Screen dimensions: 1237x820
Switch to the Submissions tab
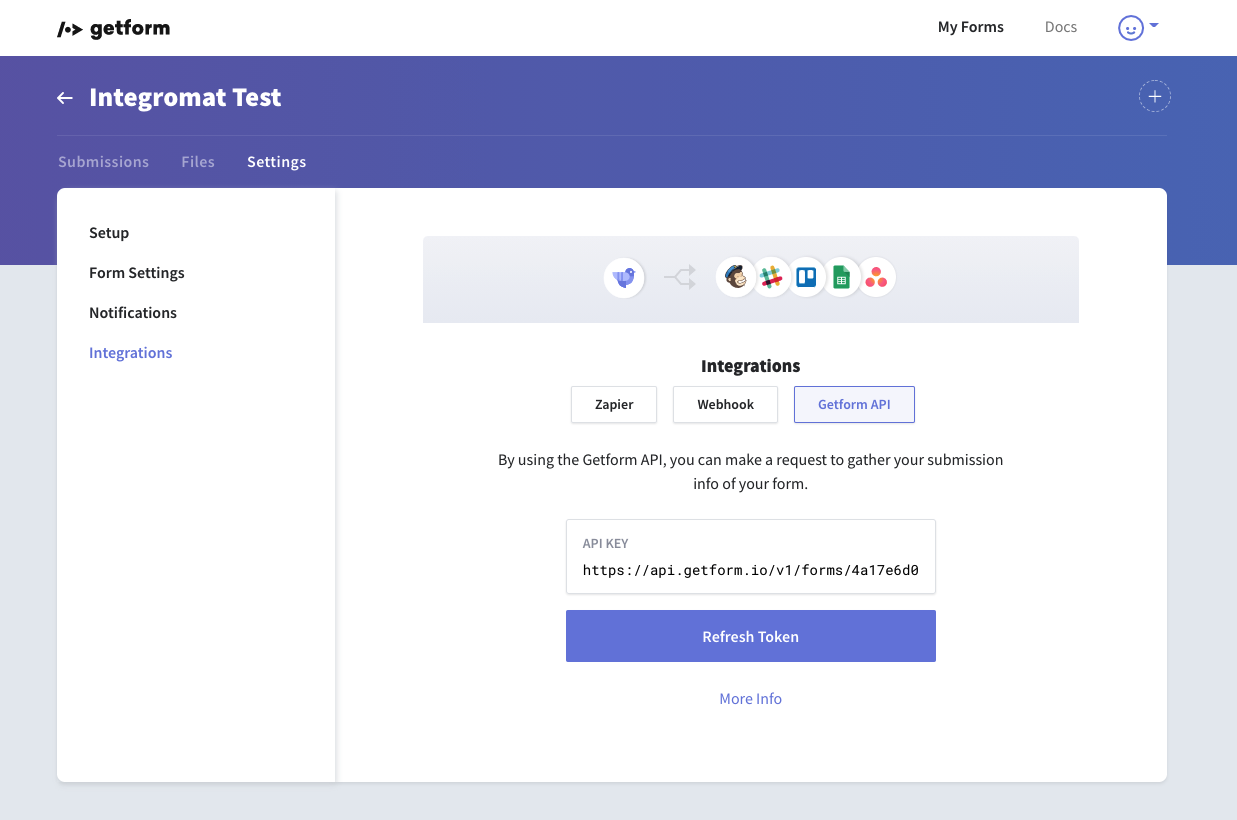104,162
